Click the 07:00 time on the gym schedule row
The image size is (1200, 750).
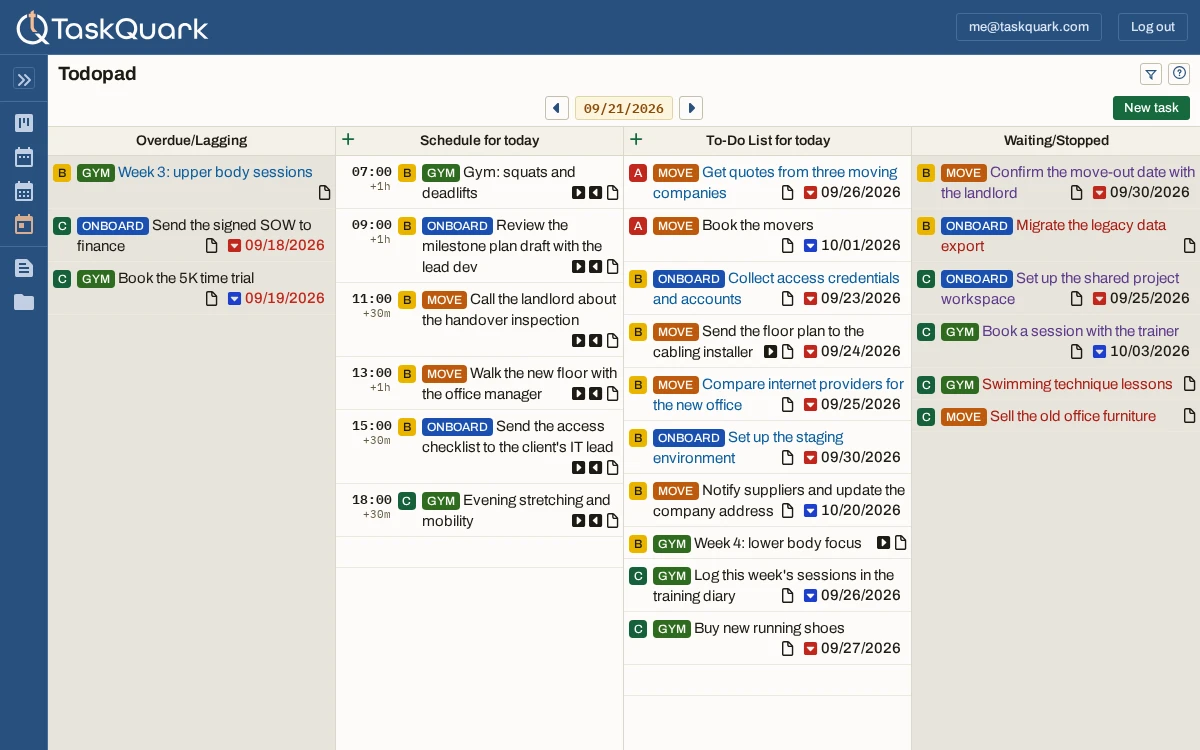[x=372, y=172]
